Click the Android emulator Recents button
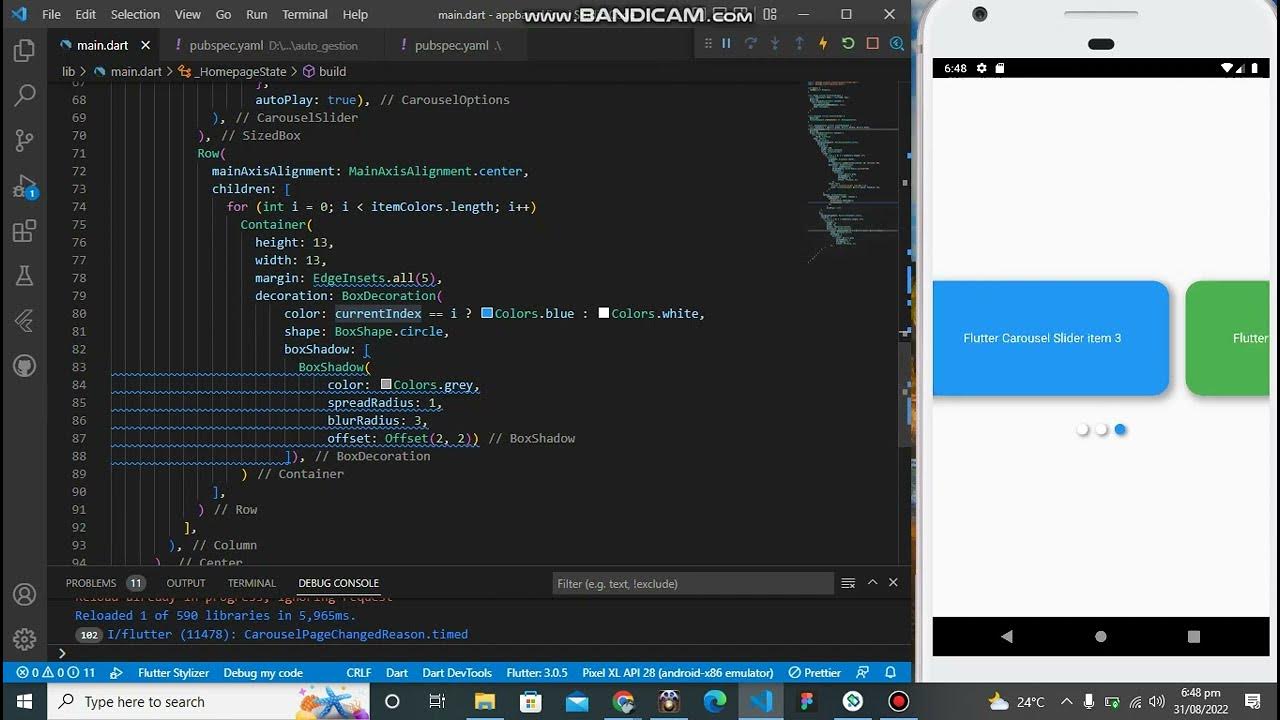 click(1194, 636)
